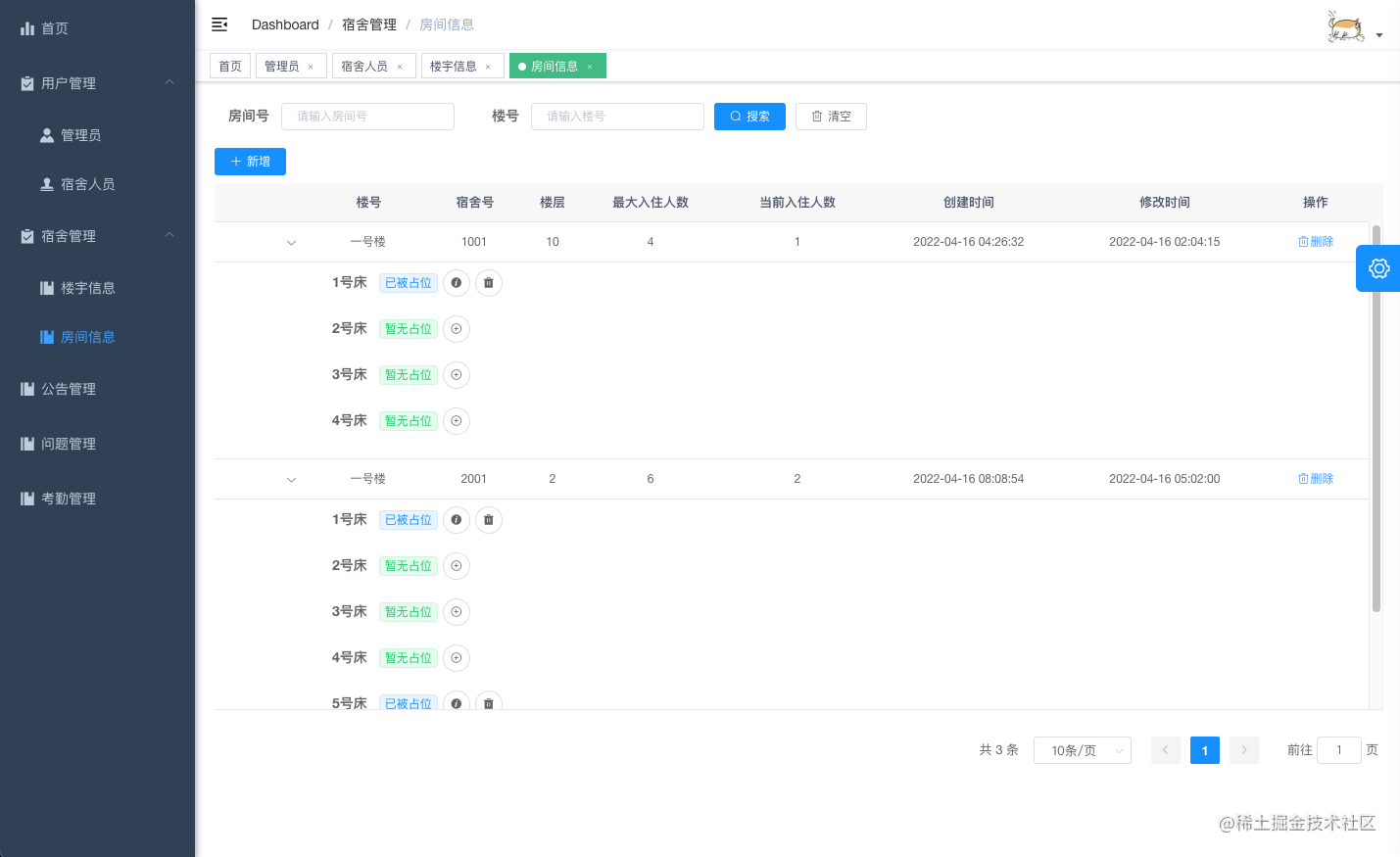This screenshot has width=1400, height=857.
Task: Assign occupant with plus icon, room 1001 bed 2
Action: pyautogui.click(x=457, y=329)
